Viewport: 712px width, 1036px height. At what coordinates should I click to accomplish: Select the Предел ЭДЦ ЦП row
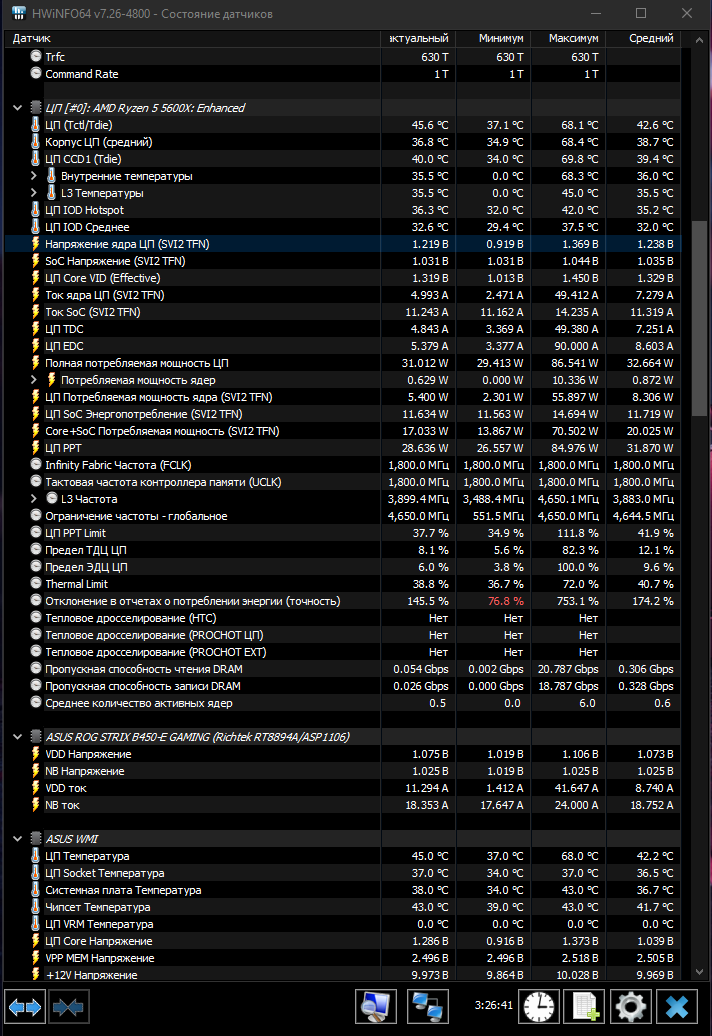343,567
